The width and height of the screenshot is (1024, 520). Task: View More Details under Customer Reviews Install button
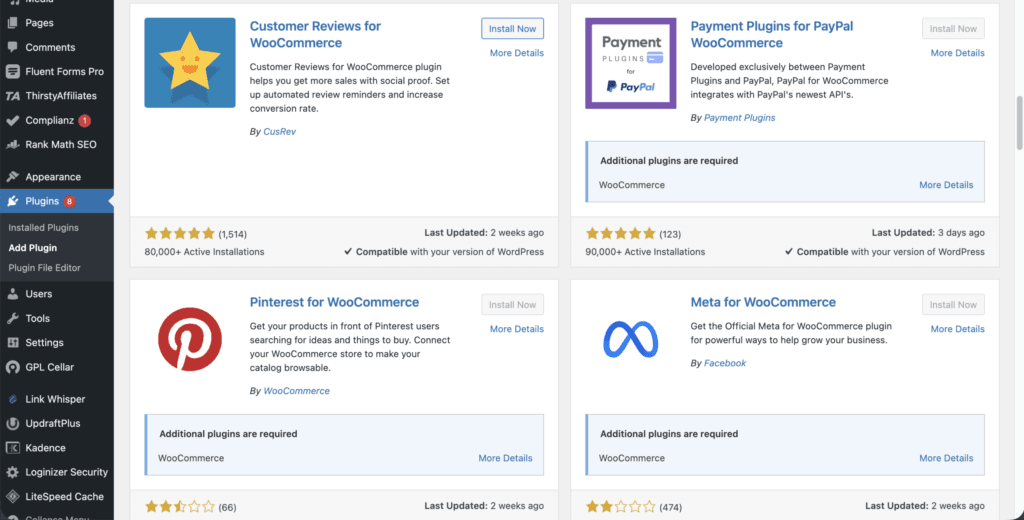[x=517, y=53]
